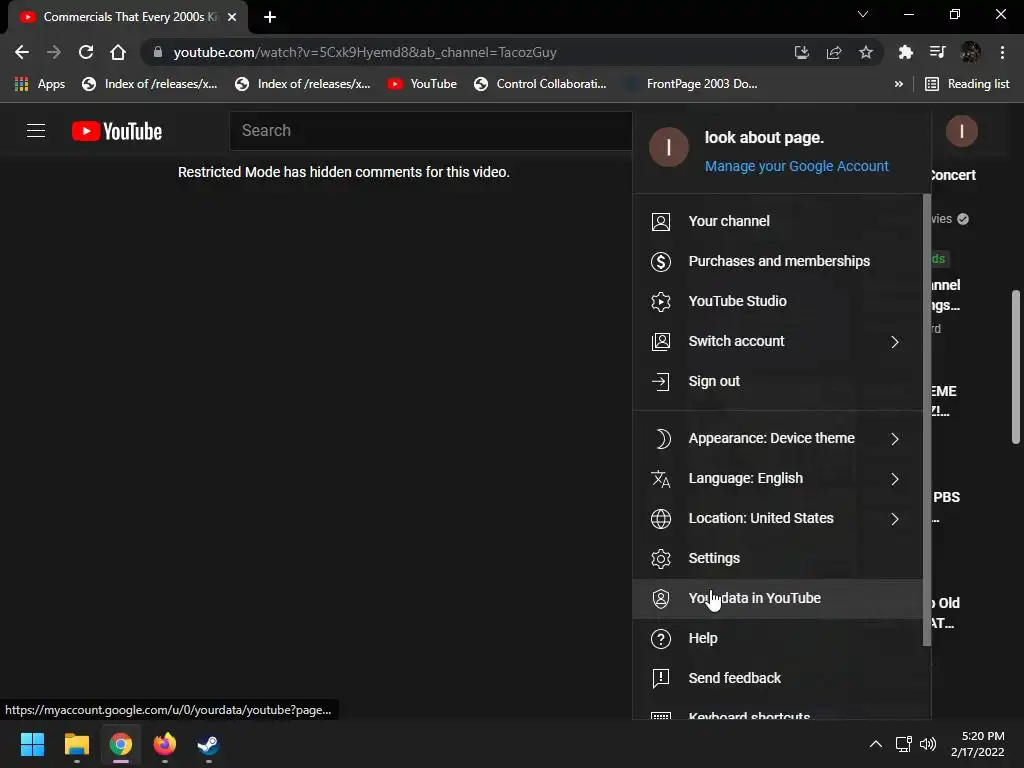Open the media controls icon in the toolbar
The image size is (1024, 768).
coord(937,52)
